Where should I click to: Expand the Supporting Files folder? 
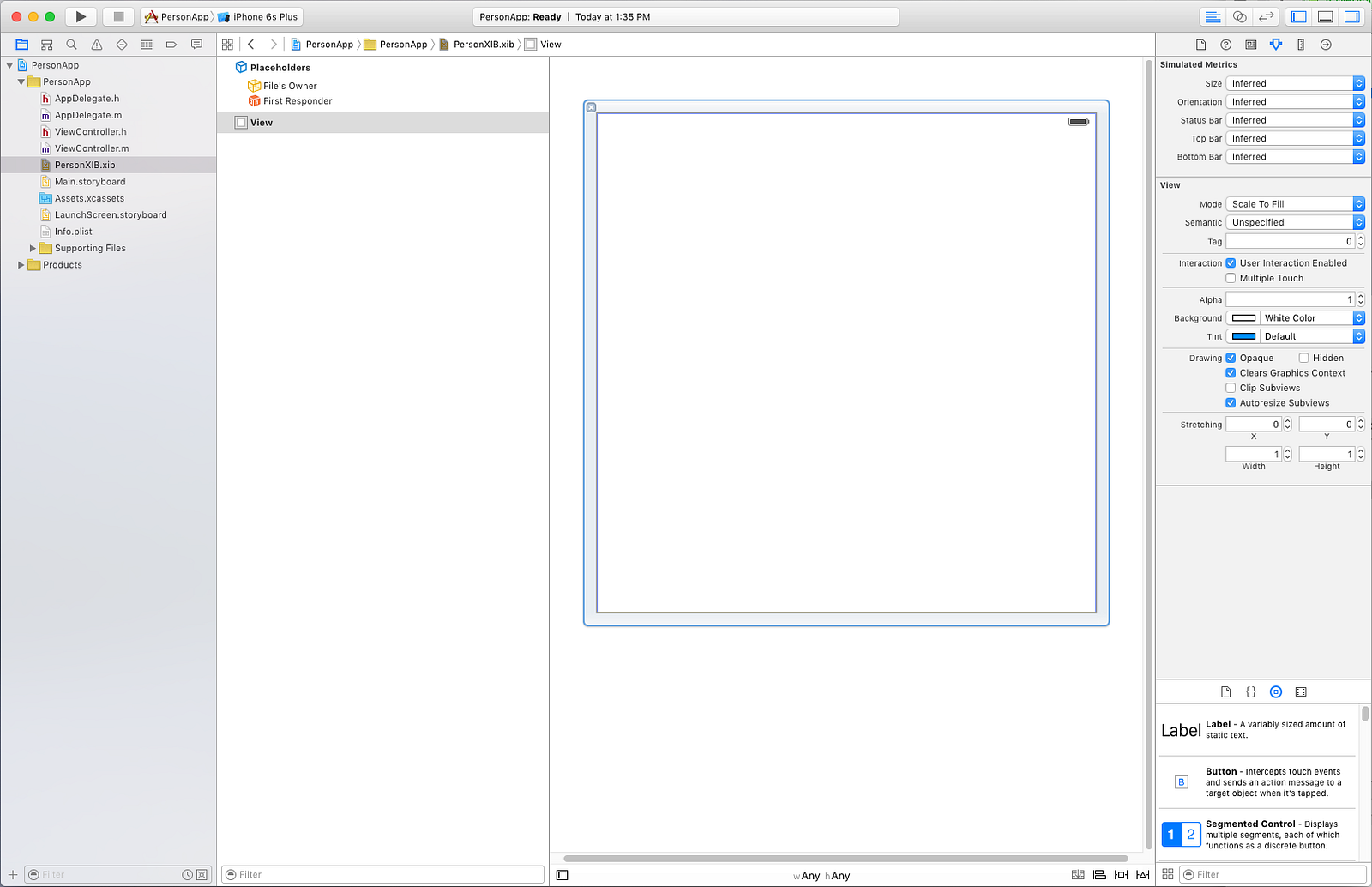[x=33, y=249]
